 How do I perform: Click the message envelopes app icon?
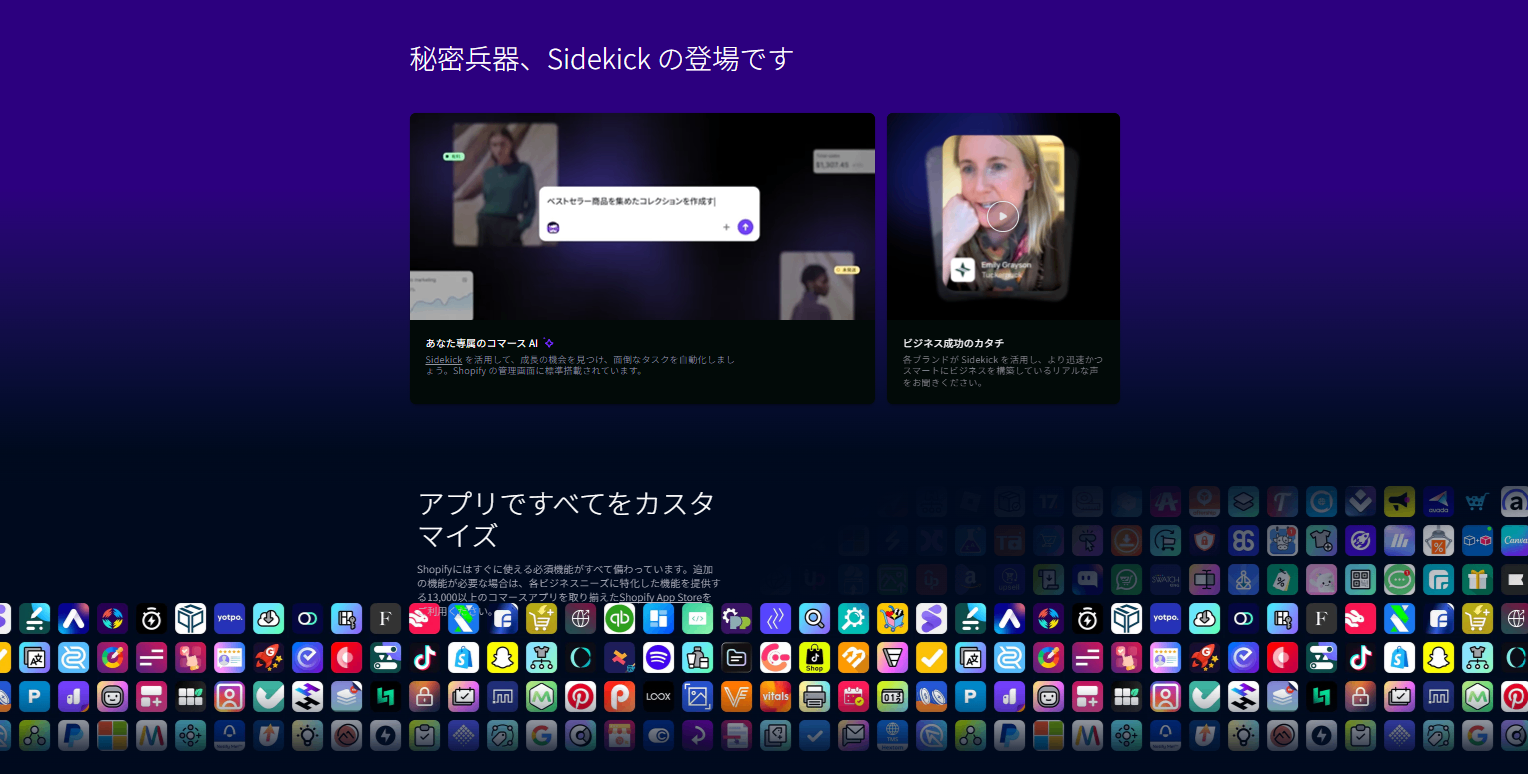854,735
